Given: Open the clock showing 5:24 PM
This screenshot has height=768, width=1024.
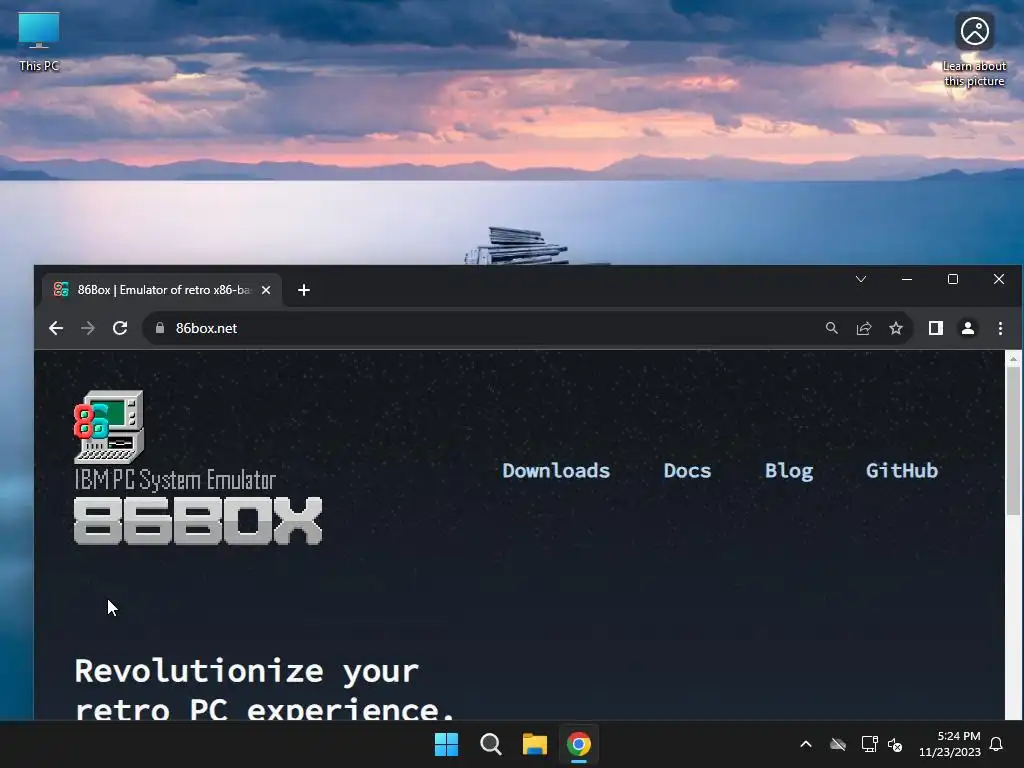Looking at the screenshot, I should (x=950, y=744).
